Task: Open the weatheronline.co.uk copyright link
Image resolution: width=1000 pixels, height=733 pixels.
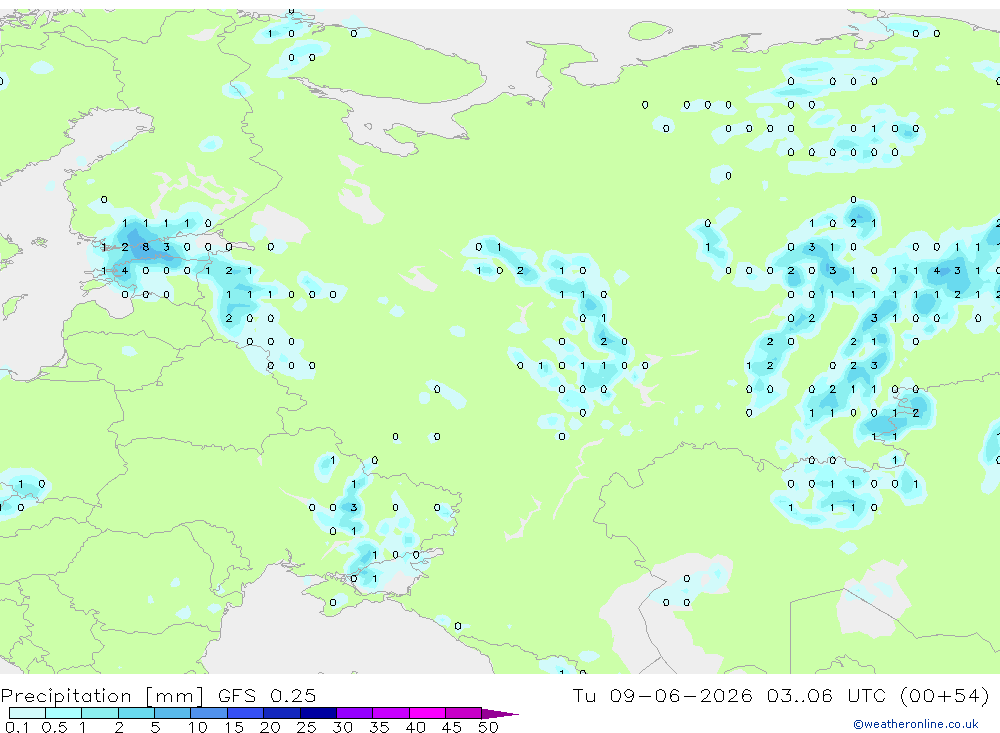Action: (x=916, y=724)
